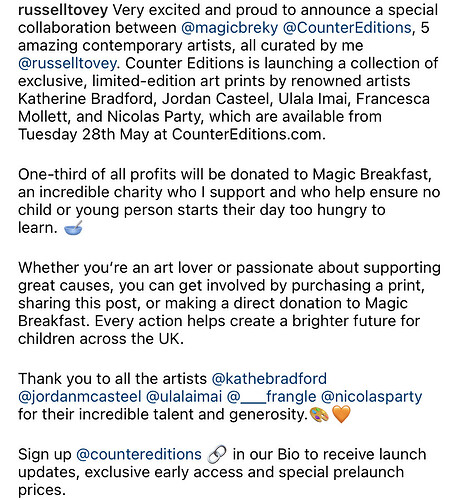
Task: Visit the @kathebradford artist profile
Action: [x=269, y=379]
